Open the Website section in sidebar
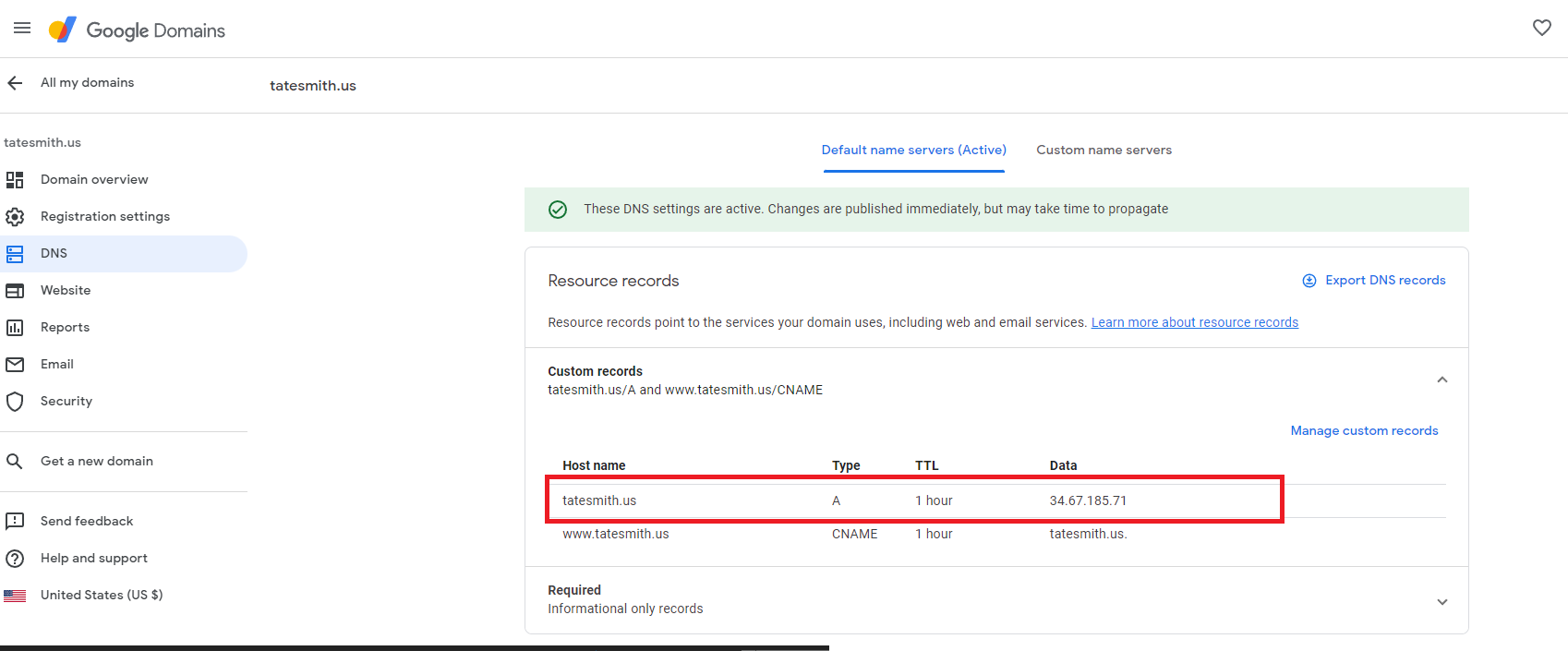 (x=66, y=290)
